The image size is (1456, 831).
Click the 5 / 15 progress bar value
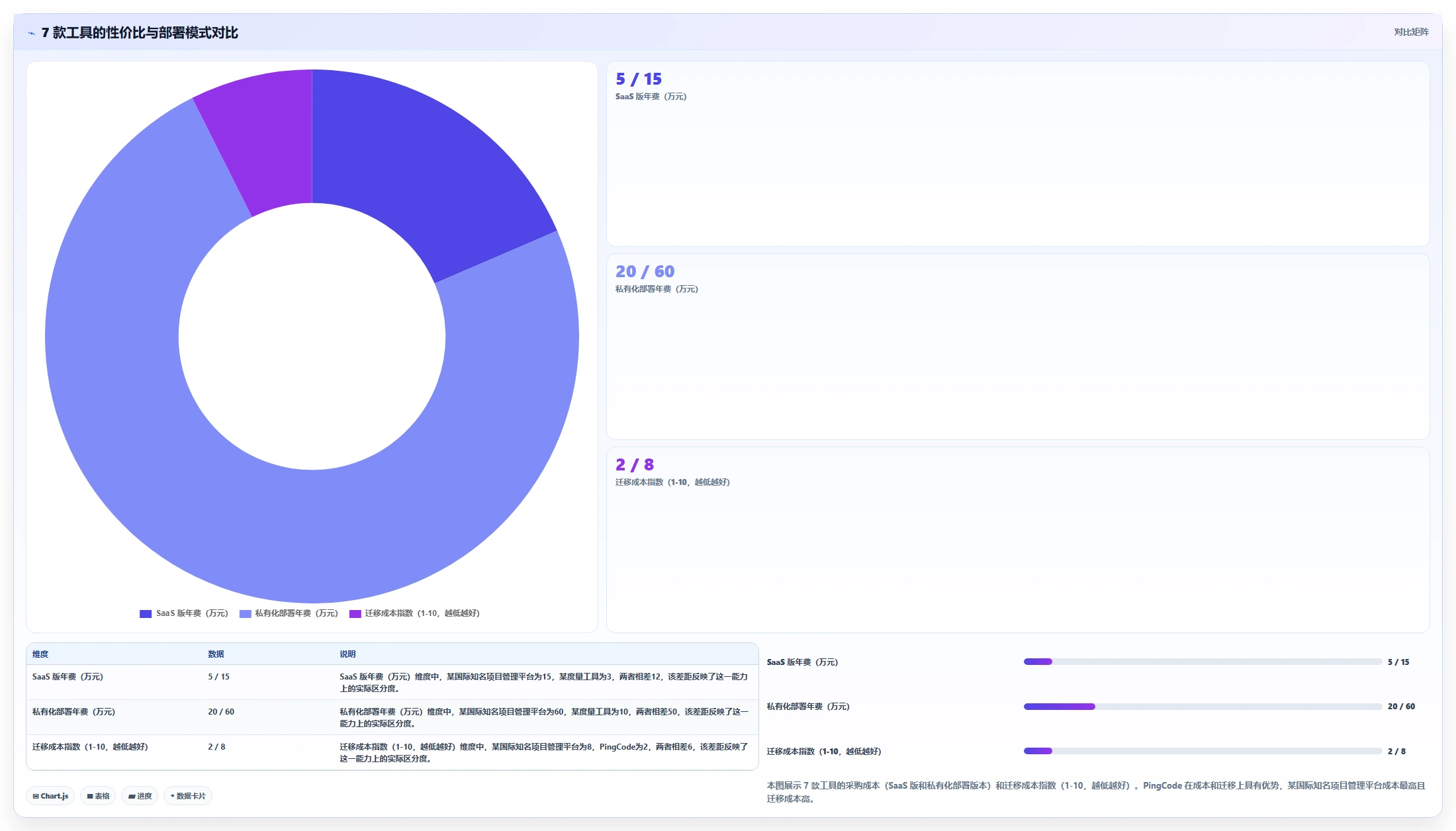pos(1398,662)
